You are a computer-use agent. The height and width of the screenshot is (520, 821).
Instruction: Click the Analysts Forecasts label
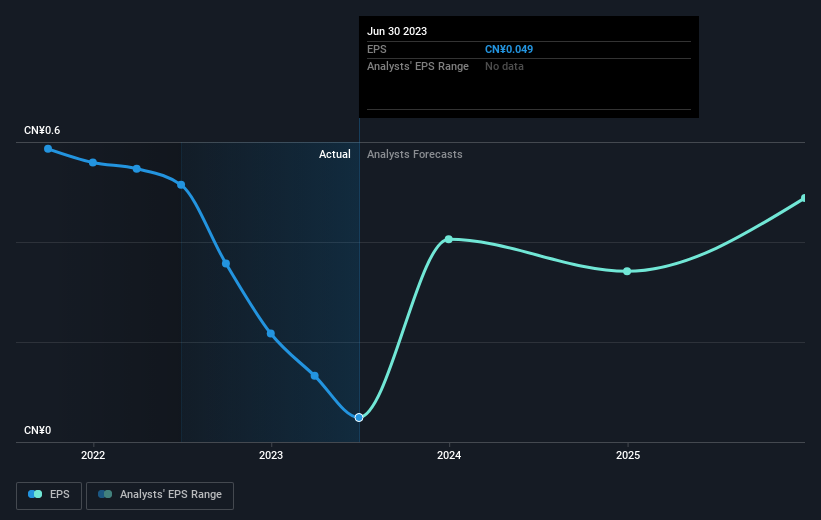click(415, 154)
